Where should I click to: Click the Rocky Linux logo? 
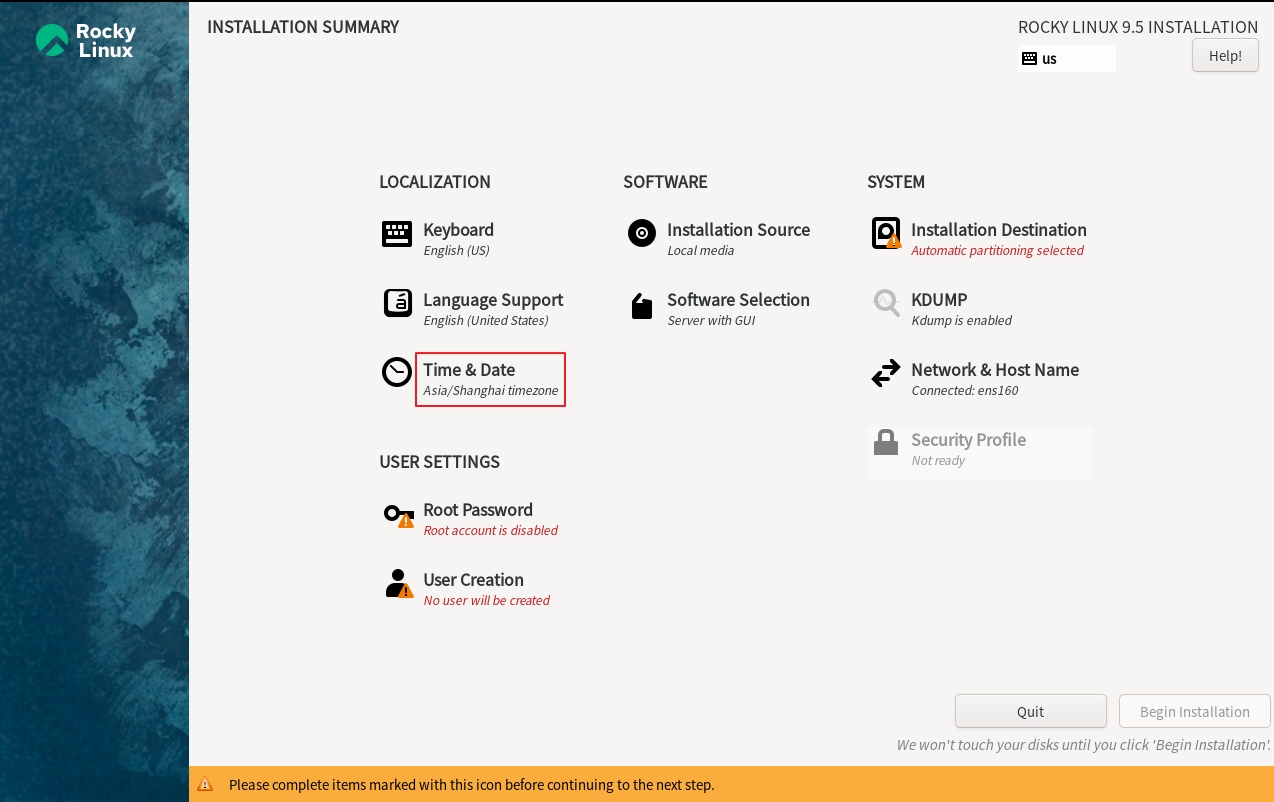pyautogui.click(x=85, y=40)
